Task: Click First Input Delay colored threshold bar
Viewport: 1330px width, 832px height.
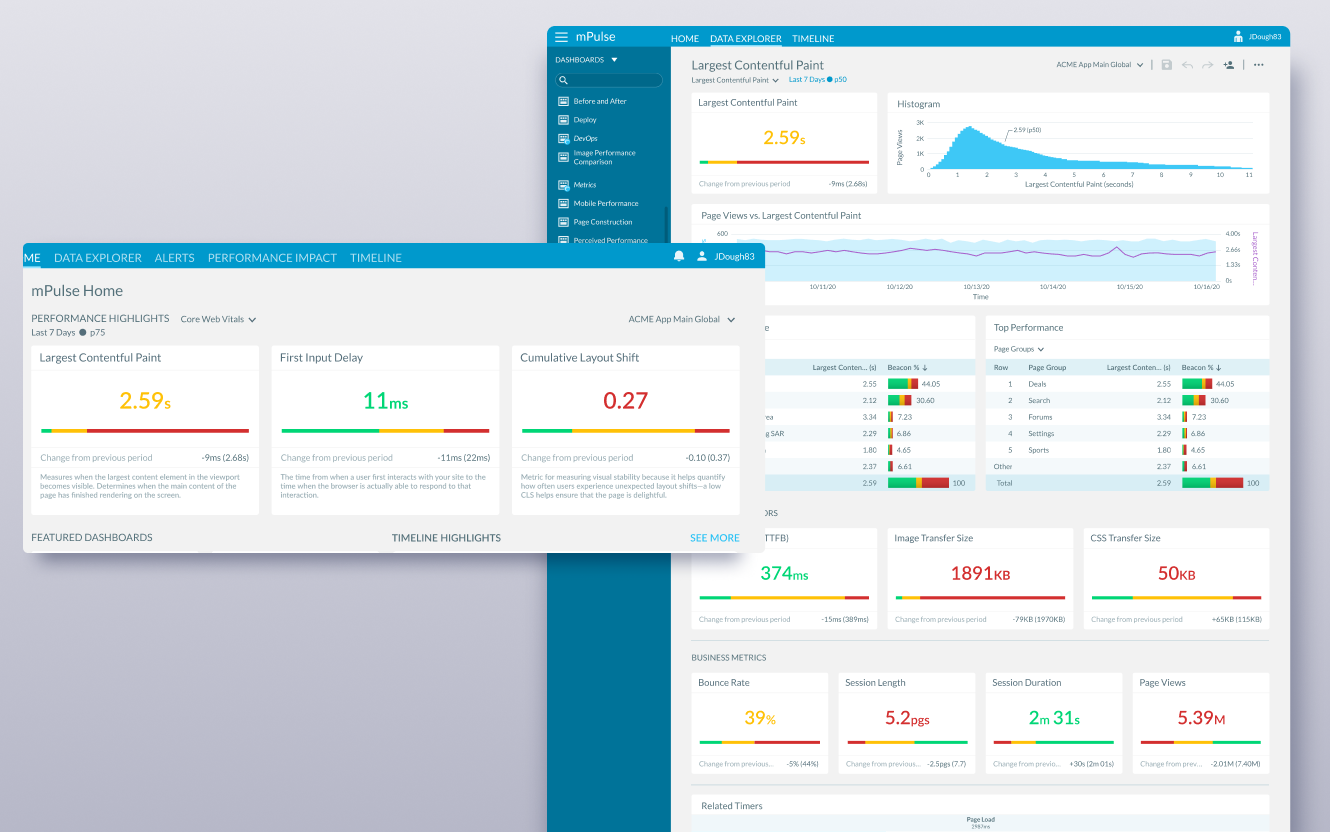Action: (x=385, y=431)
